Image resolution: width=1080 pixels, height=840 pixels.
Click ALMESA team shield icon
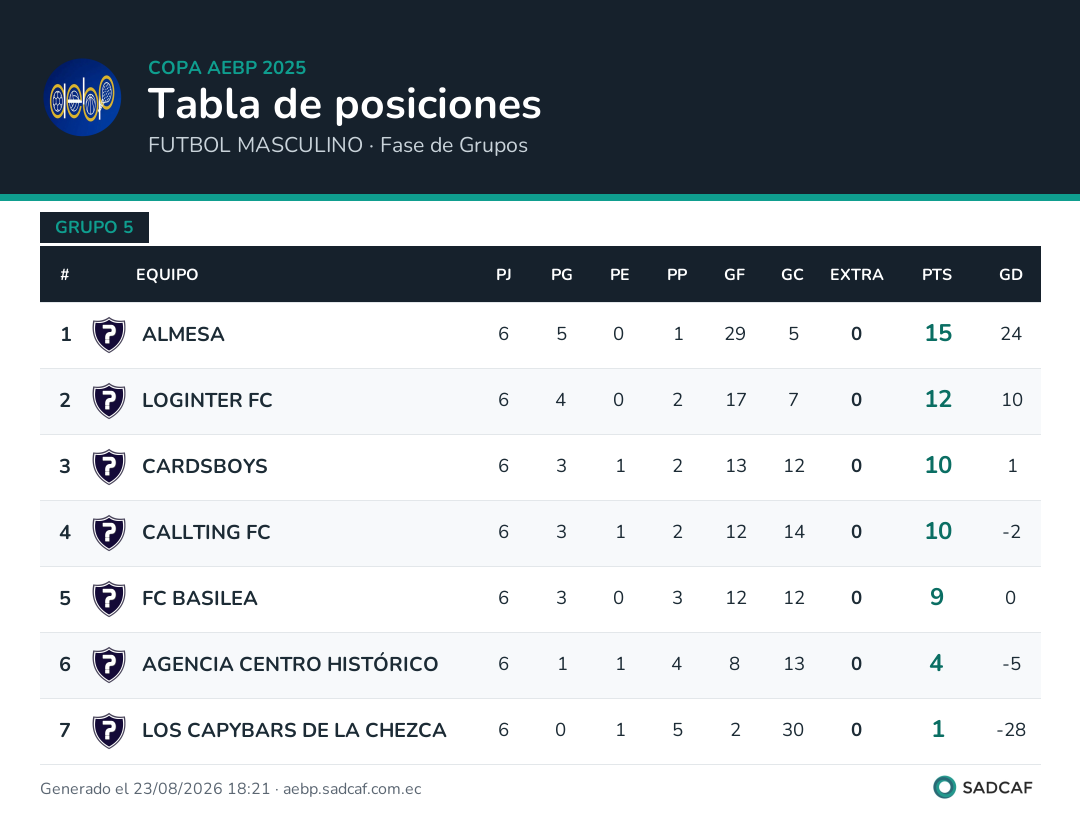click(109, 335)
